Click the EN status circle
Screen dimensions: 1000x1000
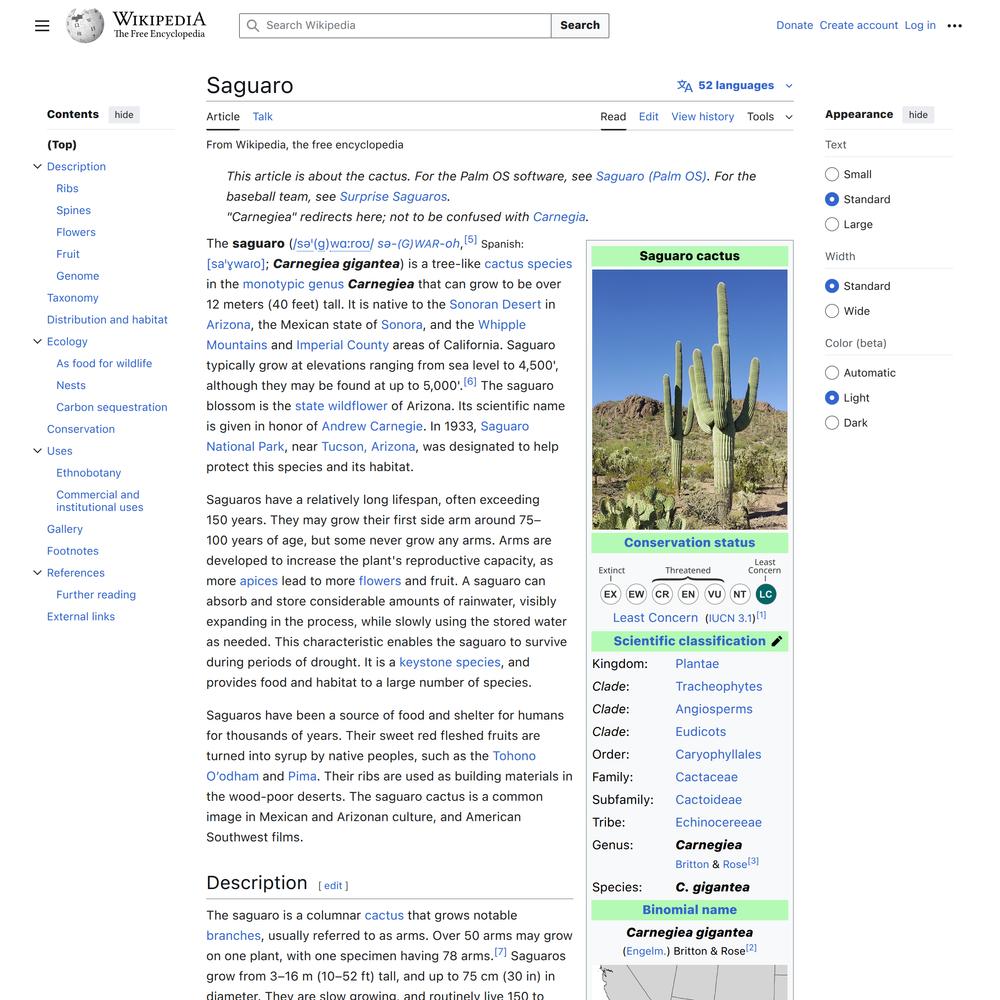[x=688, y=594]
